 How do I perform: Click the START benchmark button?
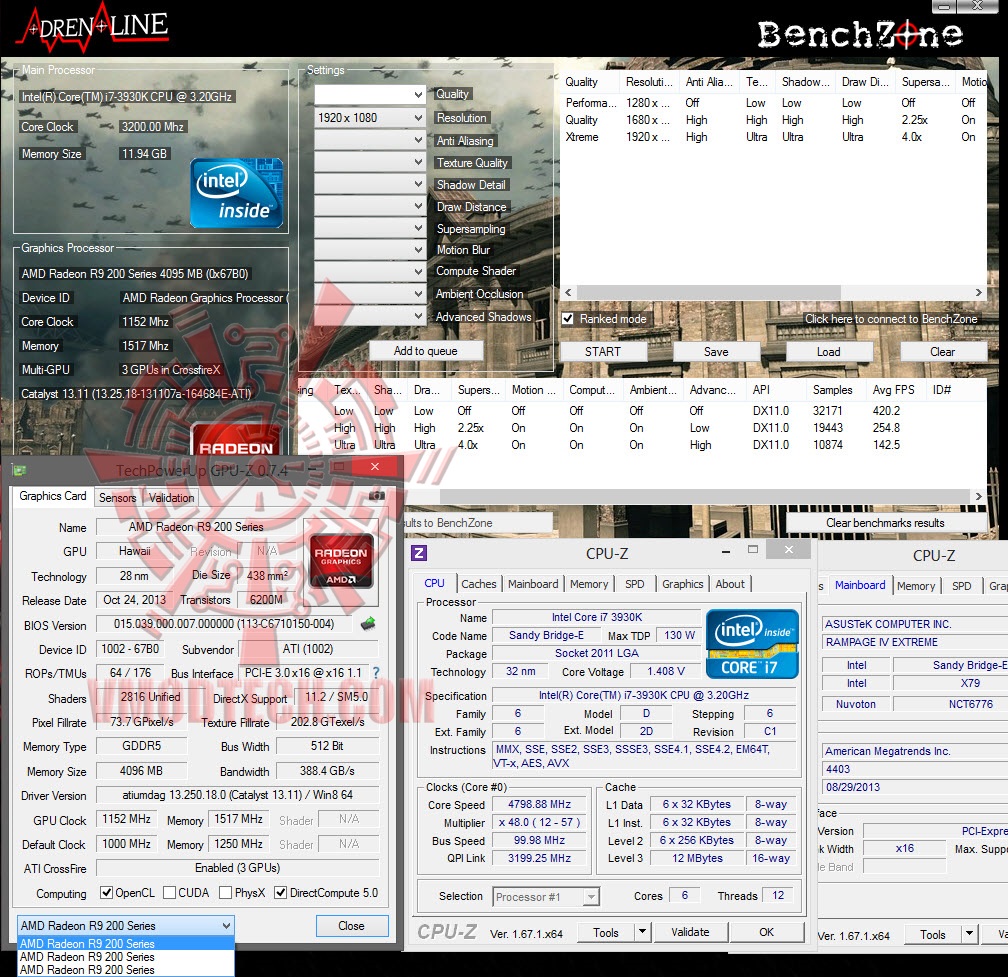pos(603,352)
